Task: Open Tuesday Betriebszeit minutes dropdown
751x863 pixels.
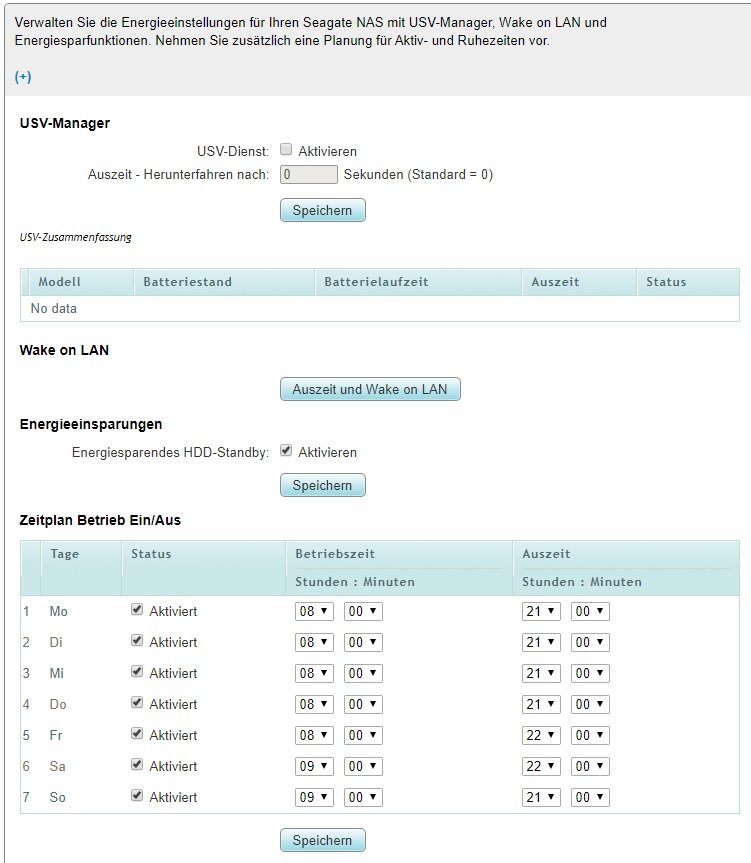Action: (363, 642)
